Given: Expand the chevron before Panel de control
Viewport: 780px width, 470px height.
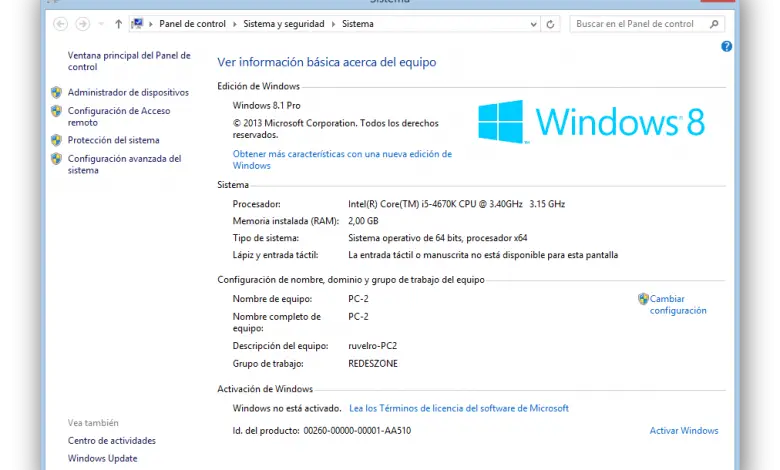Looking at the screenshot, I should coord(151,24).
